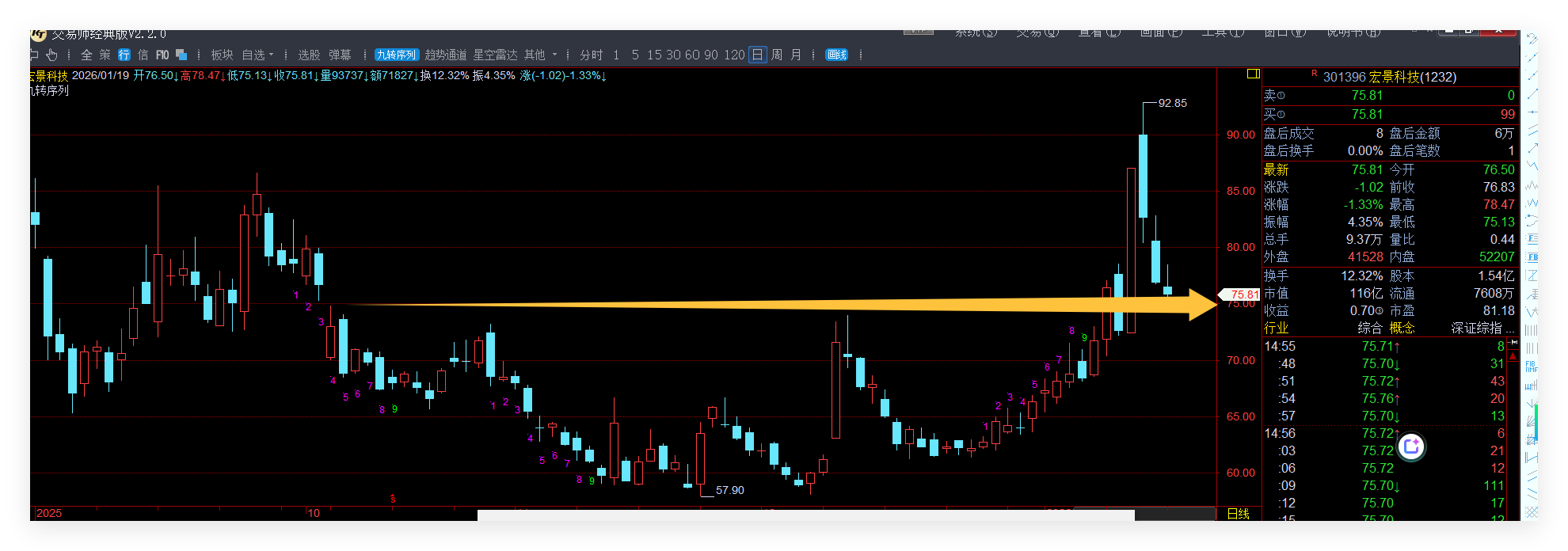Click the F10 company info button
Image resolution: width=1568 pixels, height=551 pixels.
coord(162,55)
